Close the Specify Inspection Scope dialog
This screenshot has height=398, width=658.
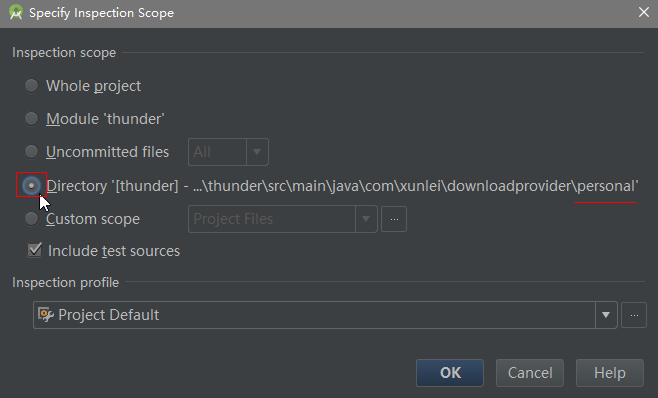[644, 12]
